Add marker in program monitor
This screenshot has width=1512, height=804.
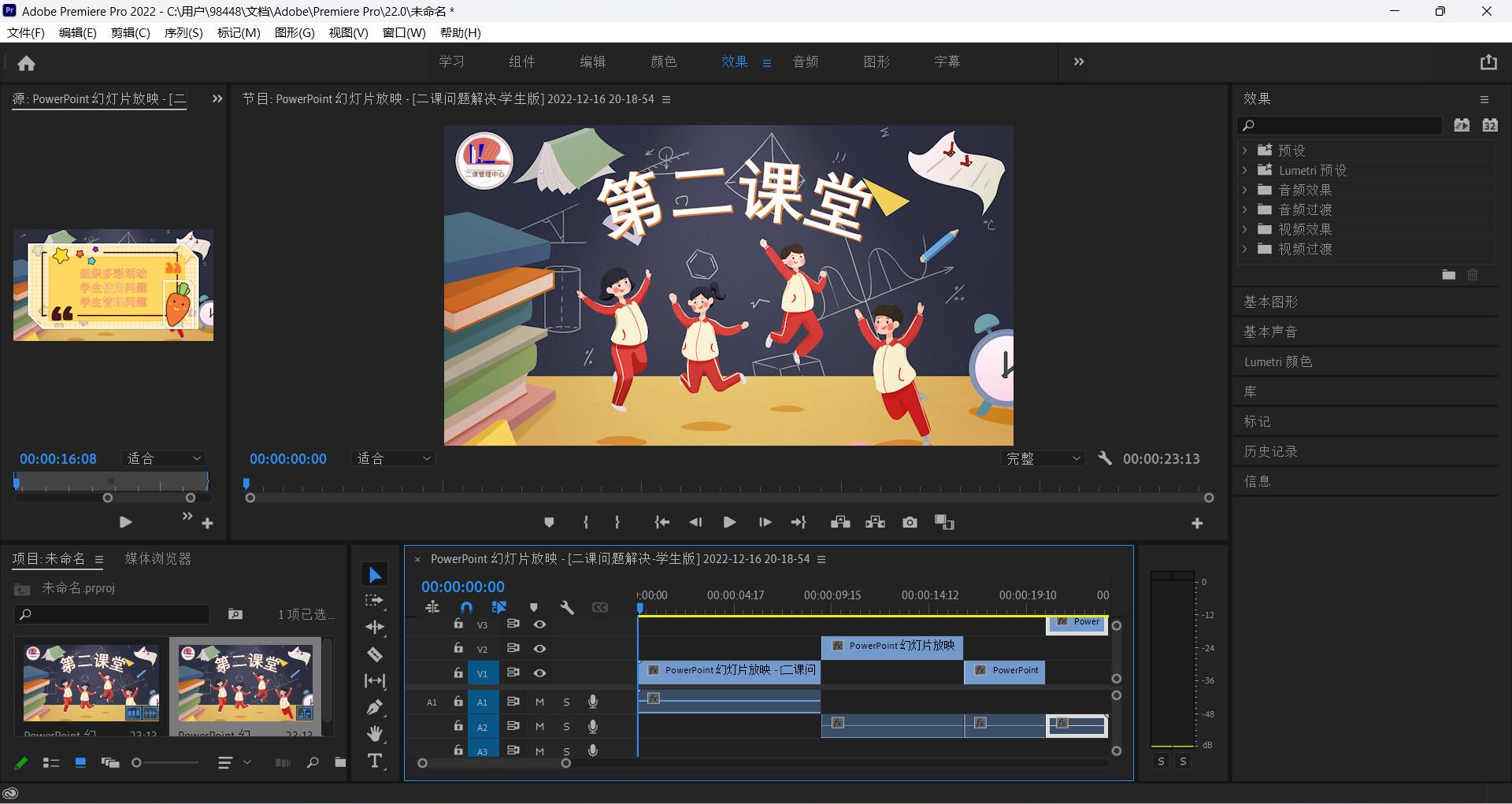pos(549,522)
